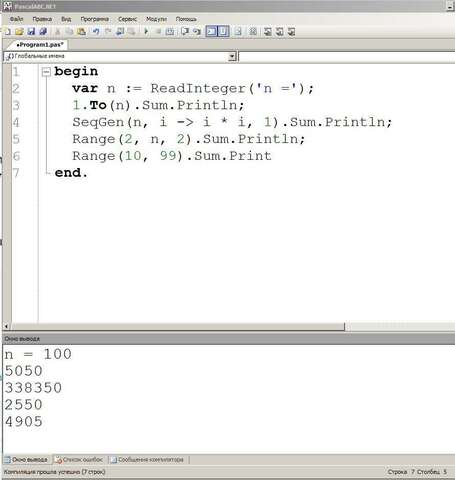
Task: Run the program with green play icon
Action: pyautogui.click(x=146, y=32)
